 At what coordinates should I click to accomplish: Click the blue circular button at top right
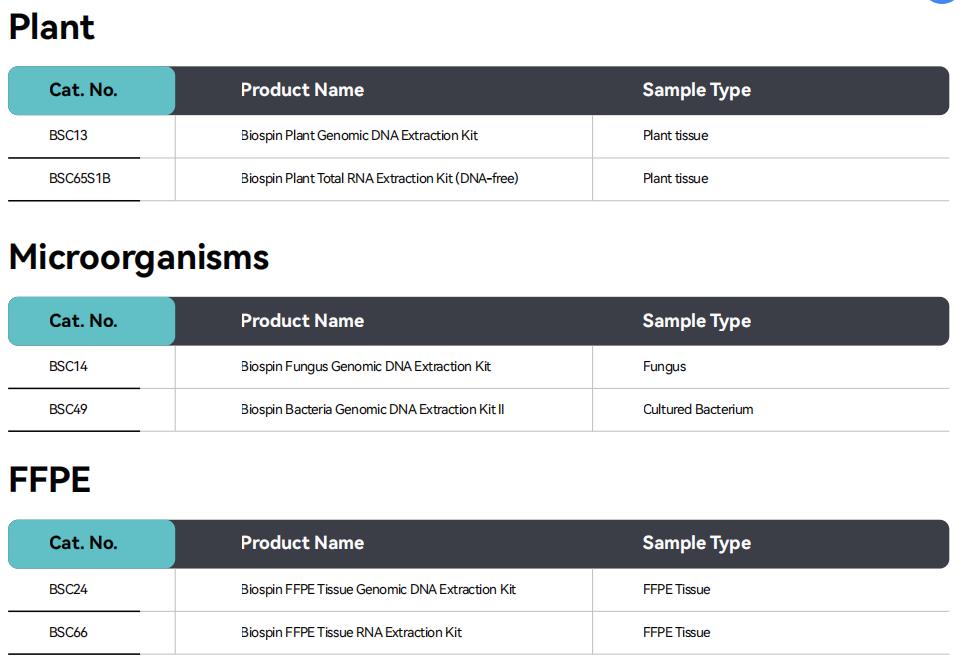(944, 2)
